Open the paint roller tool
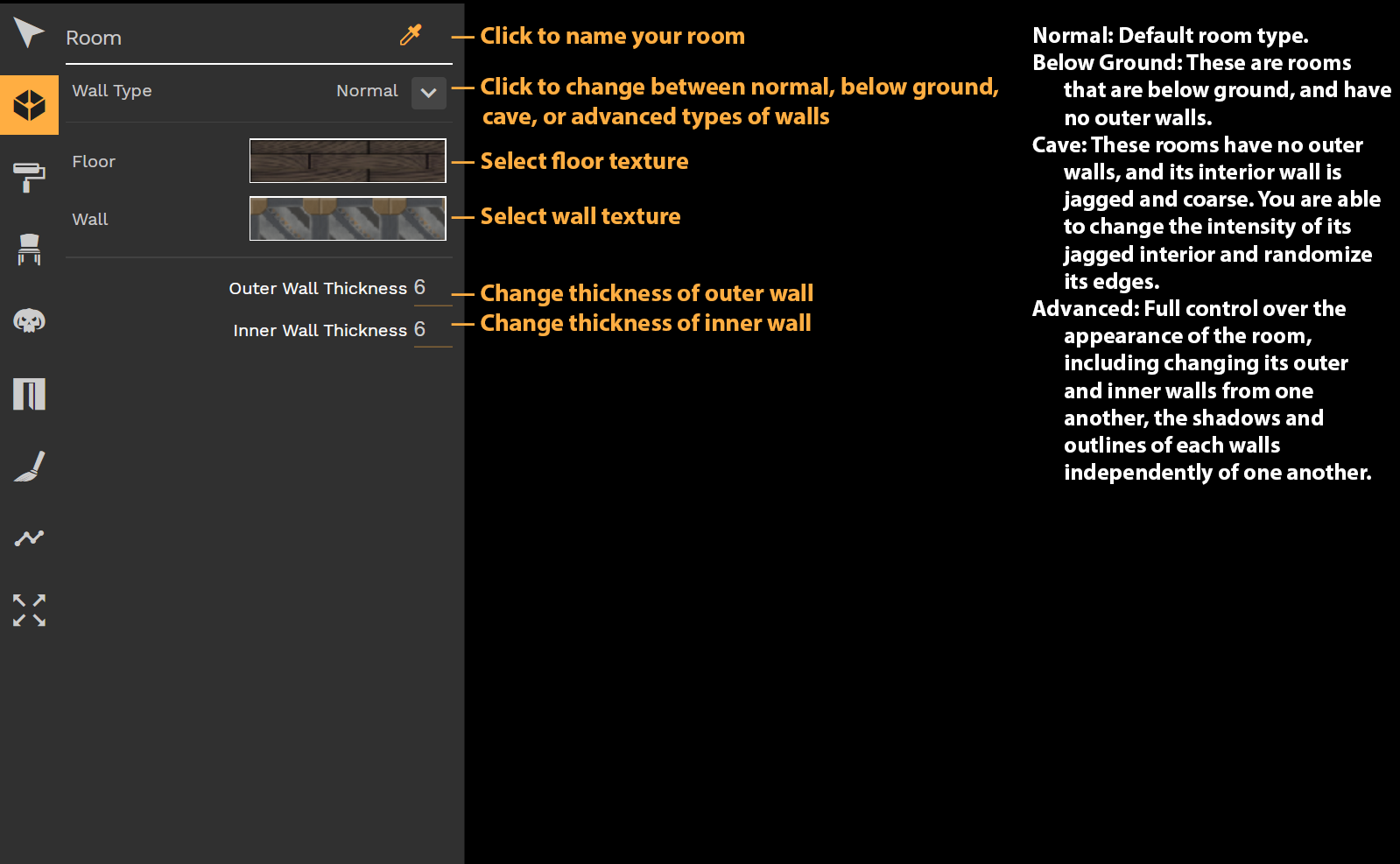 29,177
